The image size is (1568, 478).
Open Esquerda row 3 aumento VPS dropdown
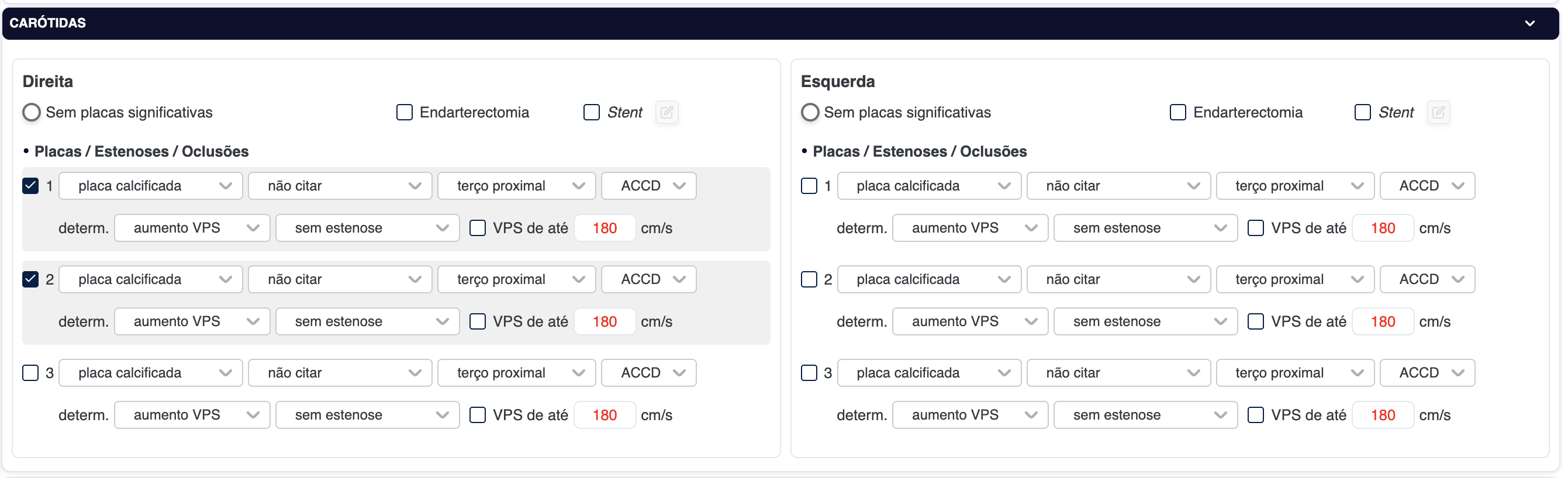coord(970,415)
